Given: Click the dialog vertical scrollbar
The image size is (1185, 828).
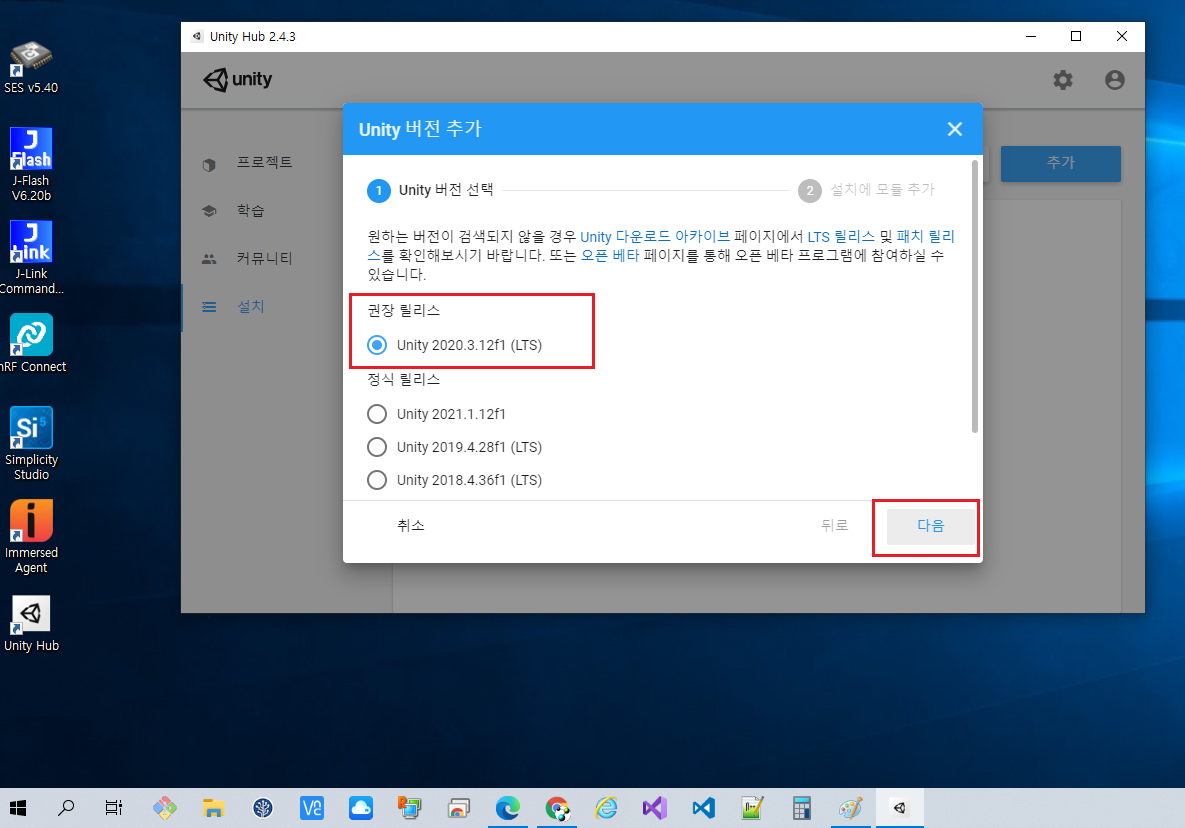Looking at the screenshot, I should coord(974,296).
